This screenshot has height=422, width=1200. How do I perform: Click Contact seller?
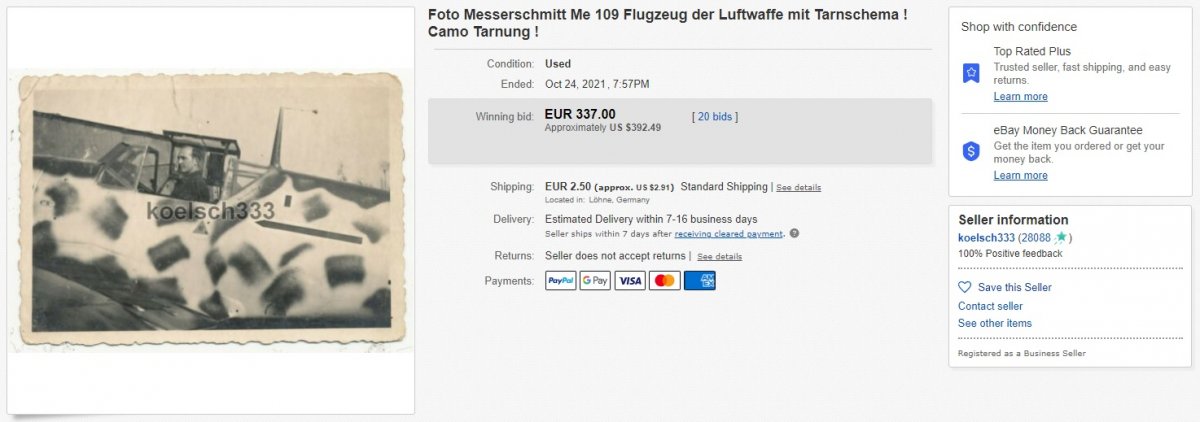tap(990, 306)
